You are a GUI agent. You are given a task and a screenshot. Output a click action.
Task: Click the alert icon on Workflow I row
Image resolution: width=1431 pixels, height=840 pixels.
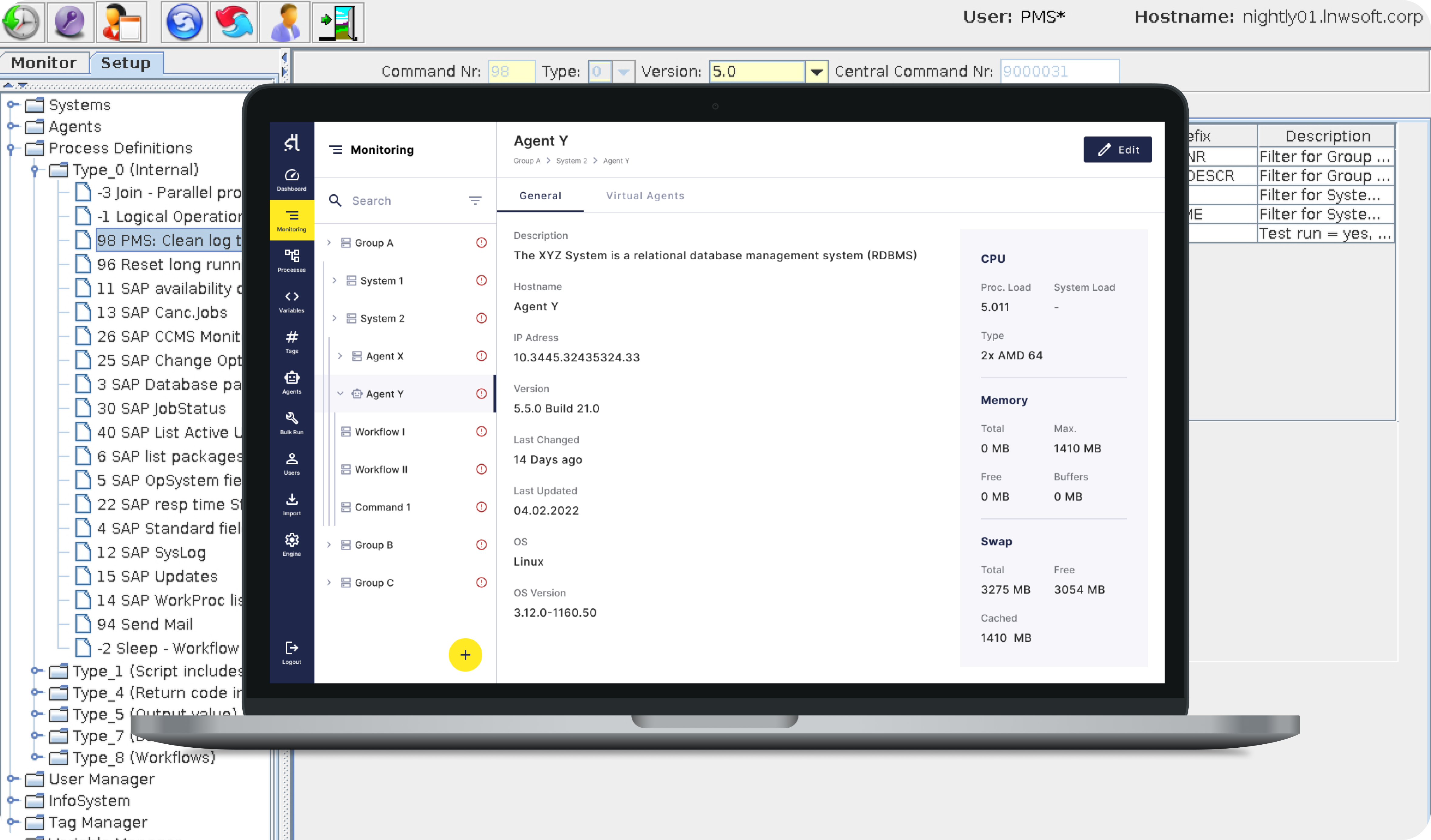point(481,431)
